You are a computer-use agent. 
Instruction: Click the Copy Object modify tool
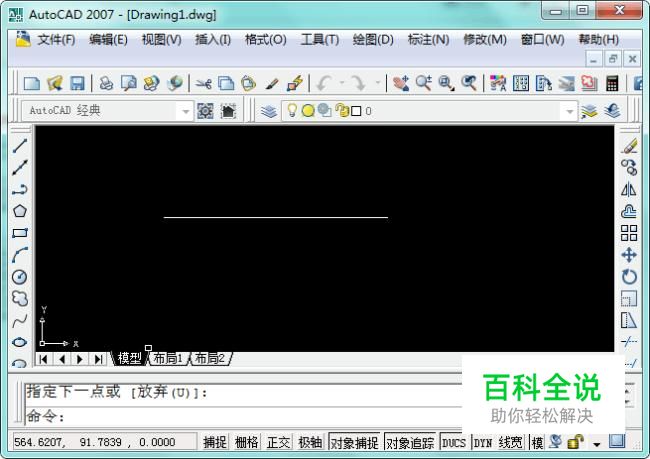[x=629, y=168]
